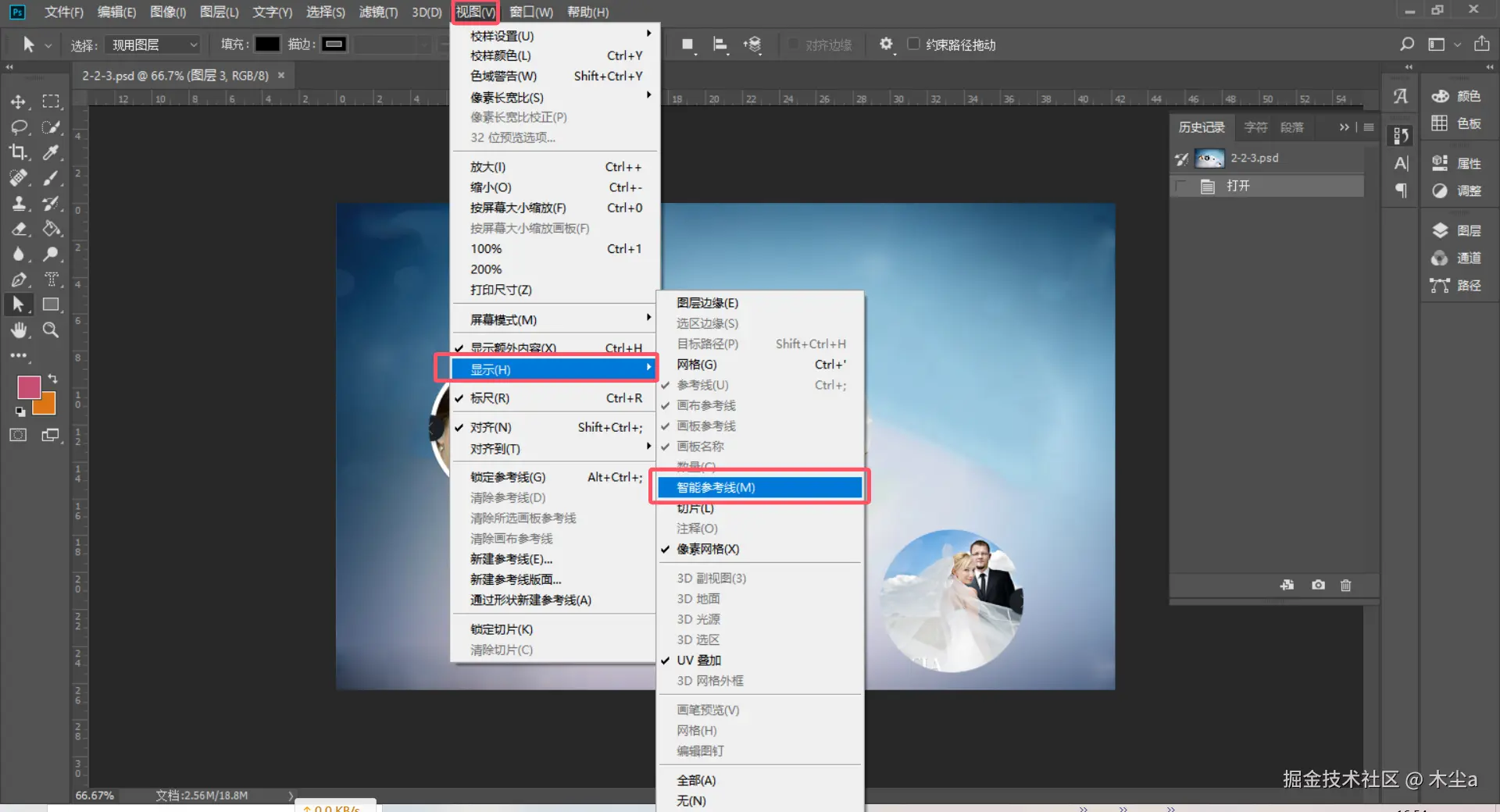The height and width of the screenshot is (812, 1500).
Task: Open the Glyphs panel icon
Action: click(x=1401, y=96)
